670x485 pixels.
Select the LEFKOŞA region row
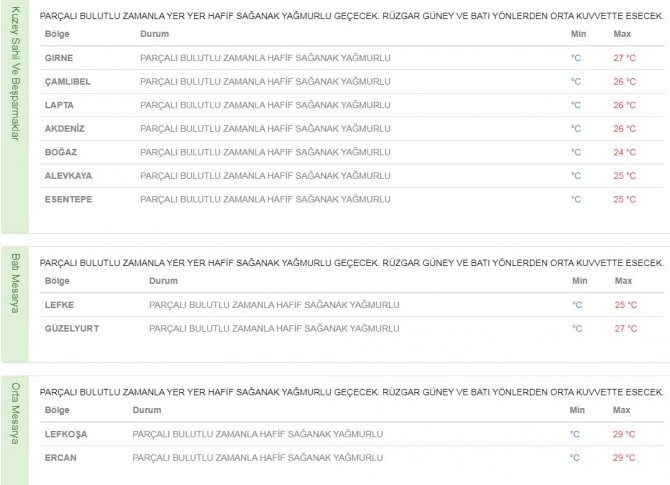(67, 434)
